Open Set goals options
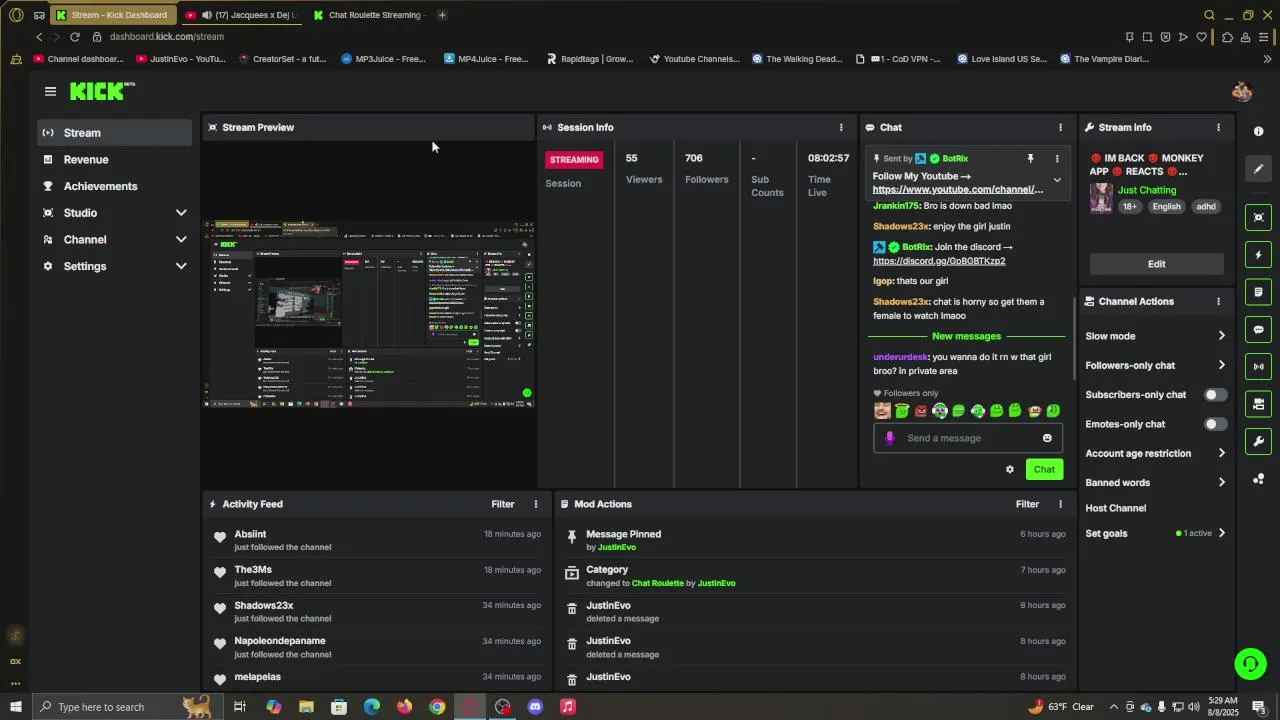1280x720 pixels. click(x=1155, y=533)
